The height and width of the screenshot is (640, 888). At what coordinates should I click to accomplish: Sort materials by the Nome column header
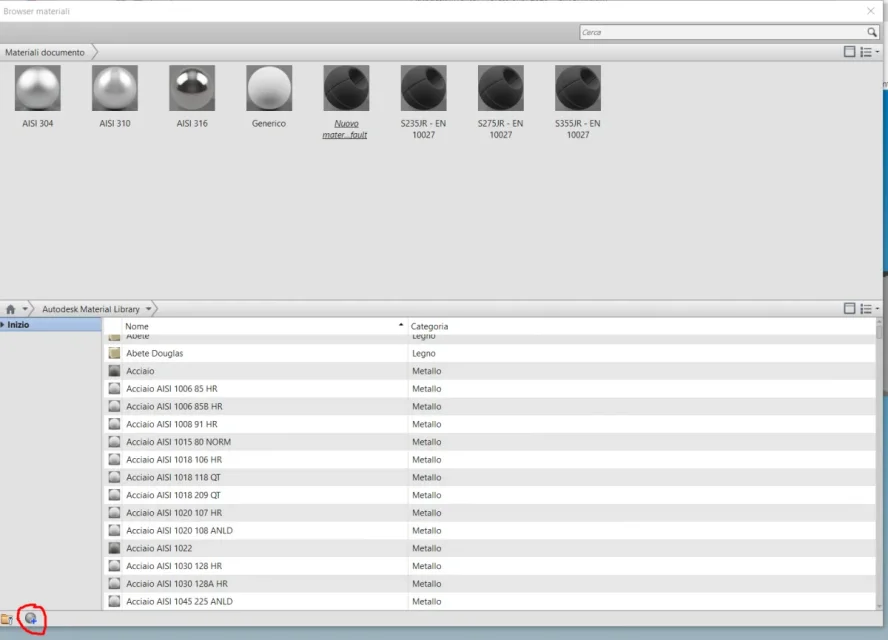(x=136, y=326)
